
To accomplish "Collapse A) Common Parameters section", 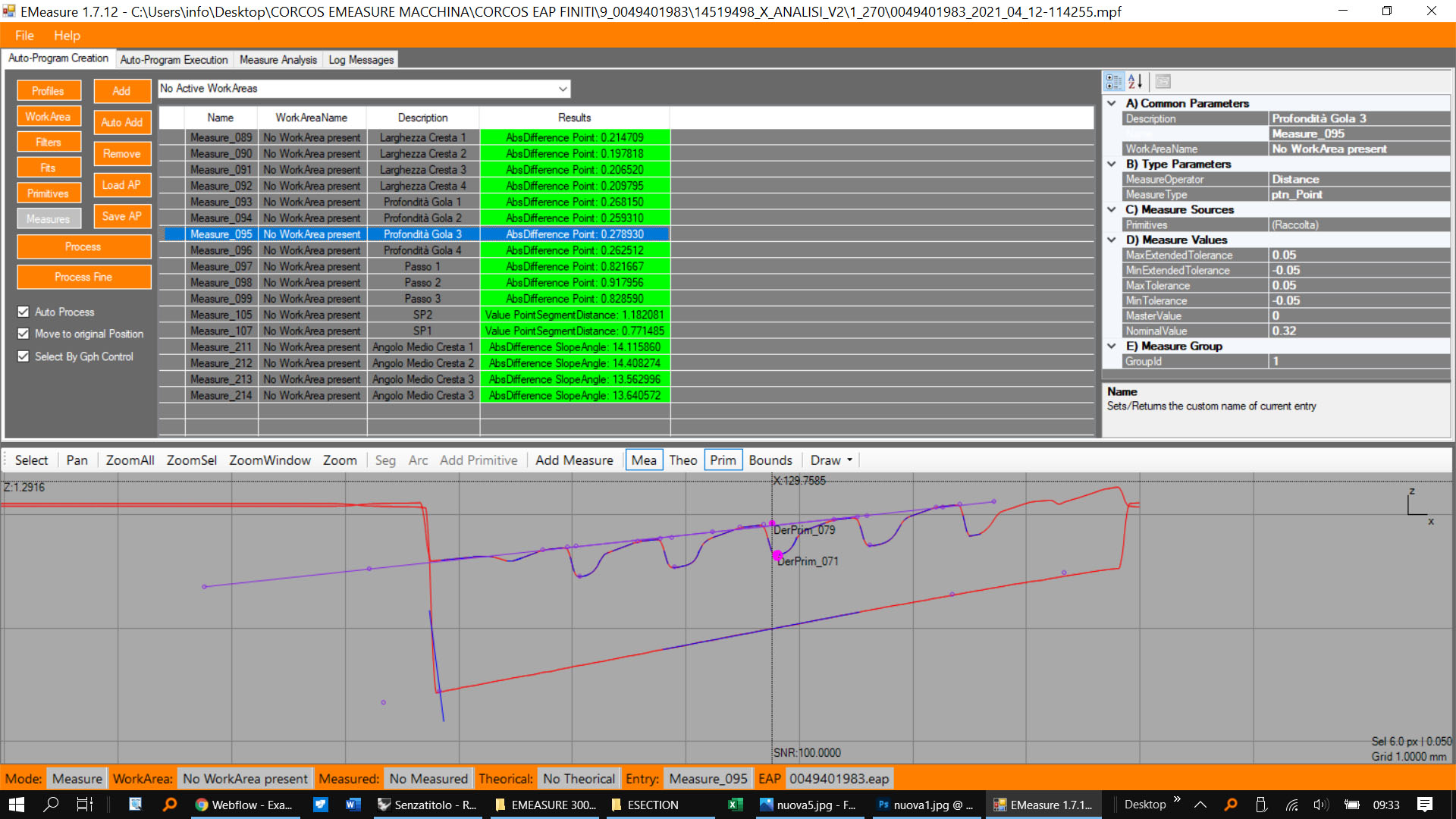I will coord(1112,103).
